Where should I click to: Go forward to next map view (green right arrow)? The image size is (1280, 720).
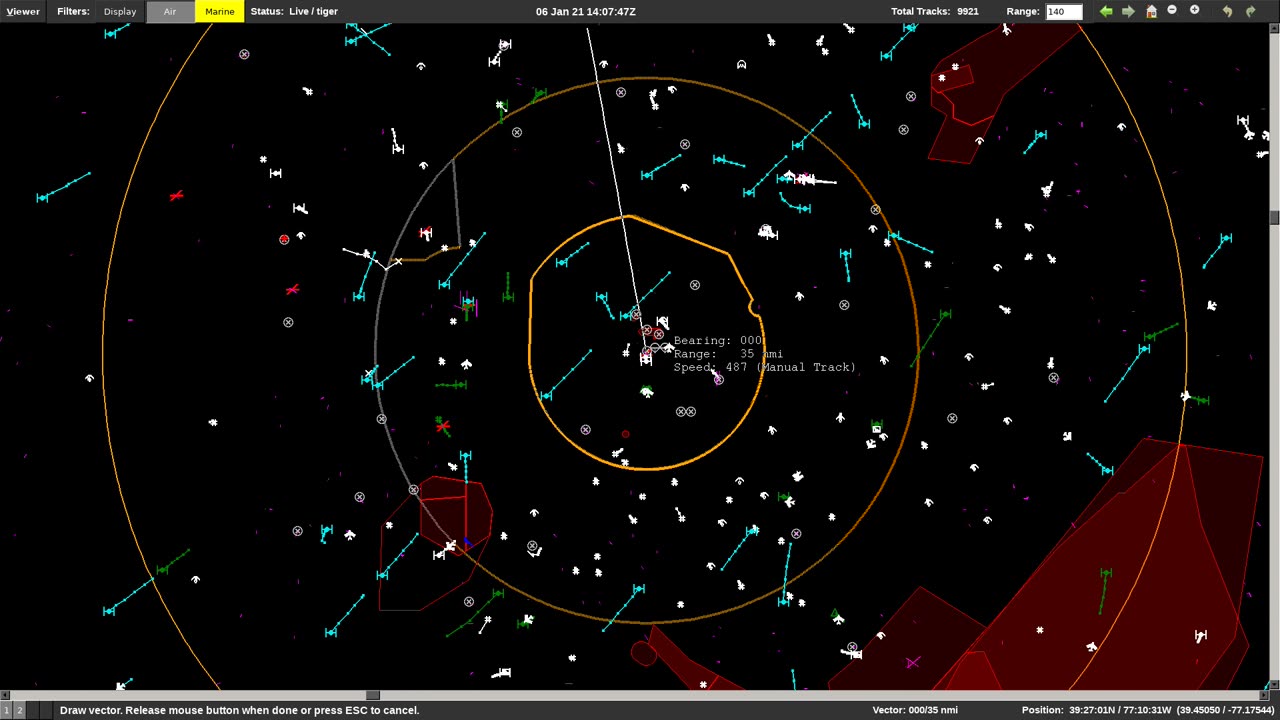pyautogui.click(x=1128, y=11)
